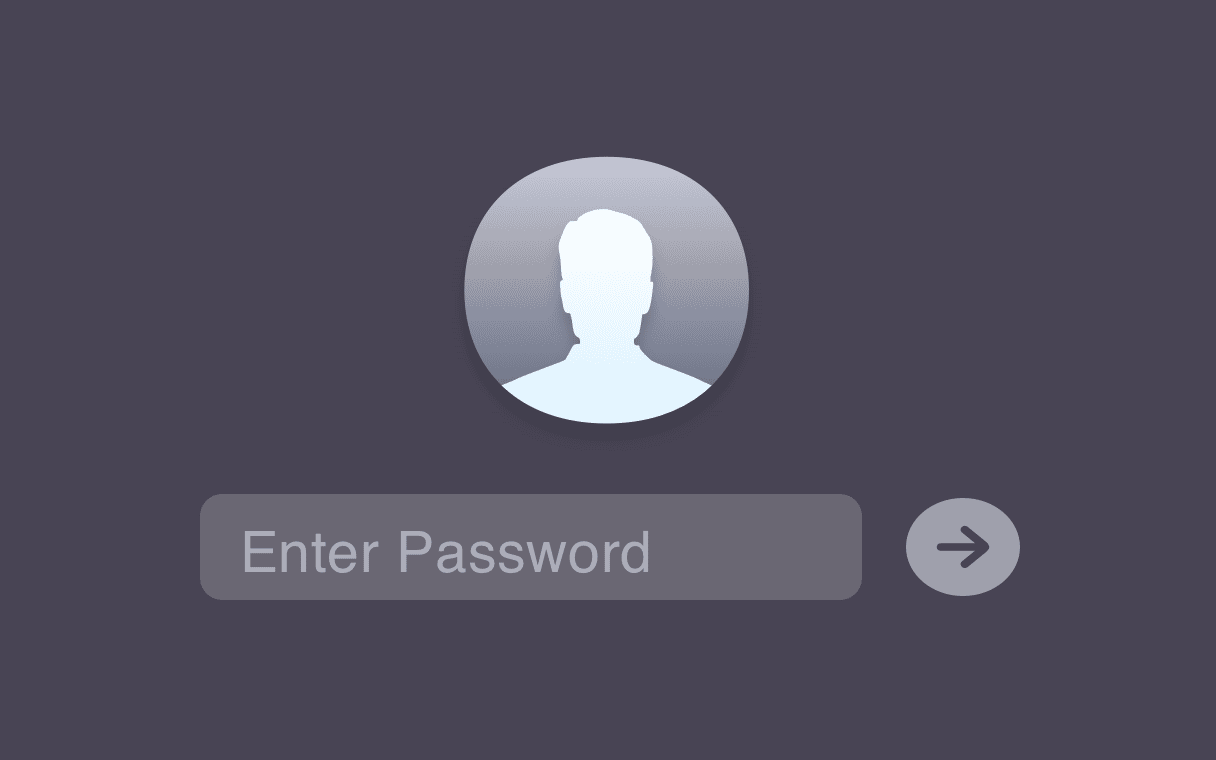Click the empty right side of password field
1216x760 pixels.
pos(755,547)
